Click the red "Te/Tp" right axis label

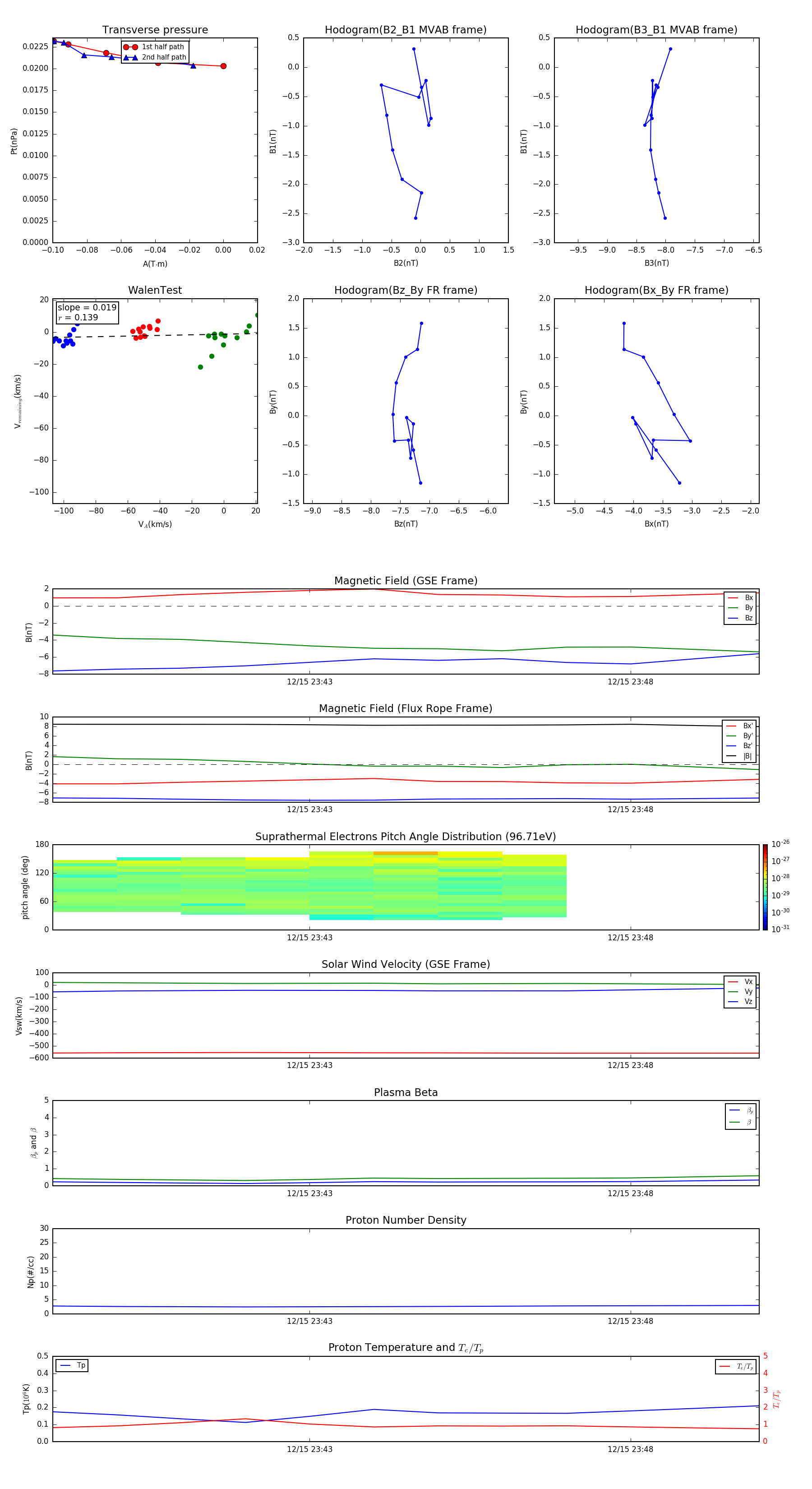pyautogui.click(x=777, y=1399)
